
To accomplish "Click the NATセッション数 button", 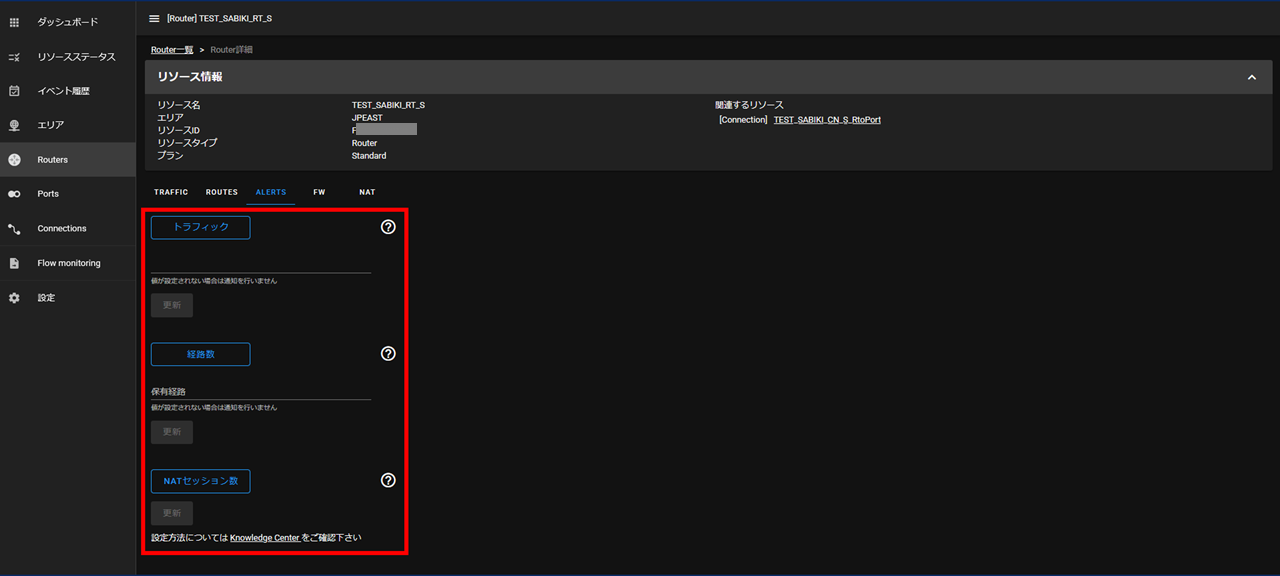I will click(200, 481).
